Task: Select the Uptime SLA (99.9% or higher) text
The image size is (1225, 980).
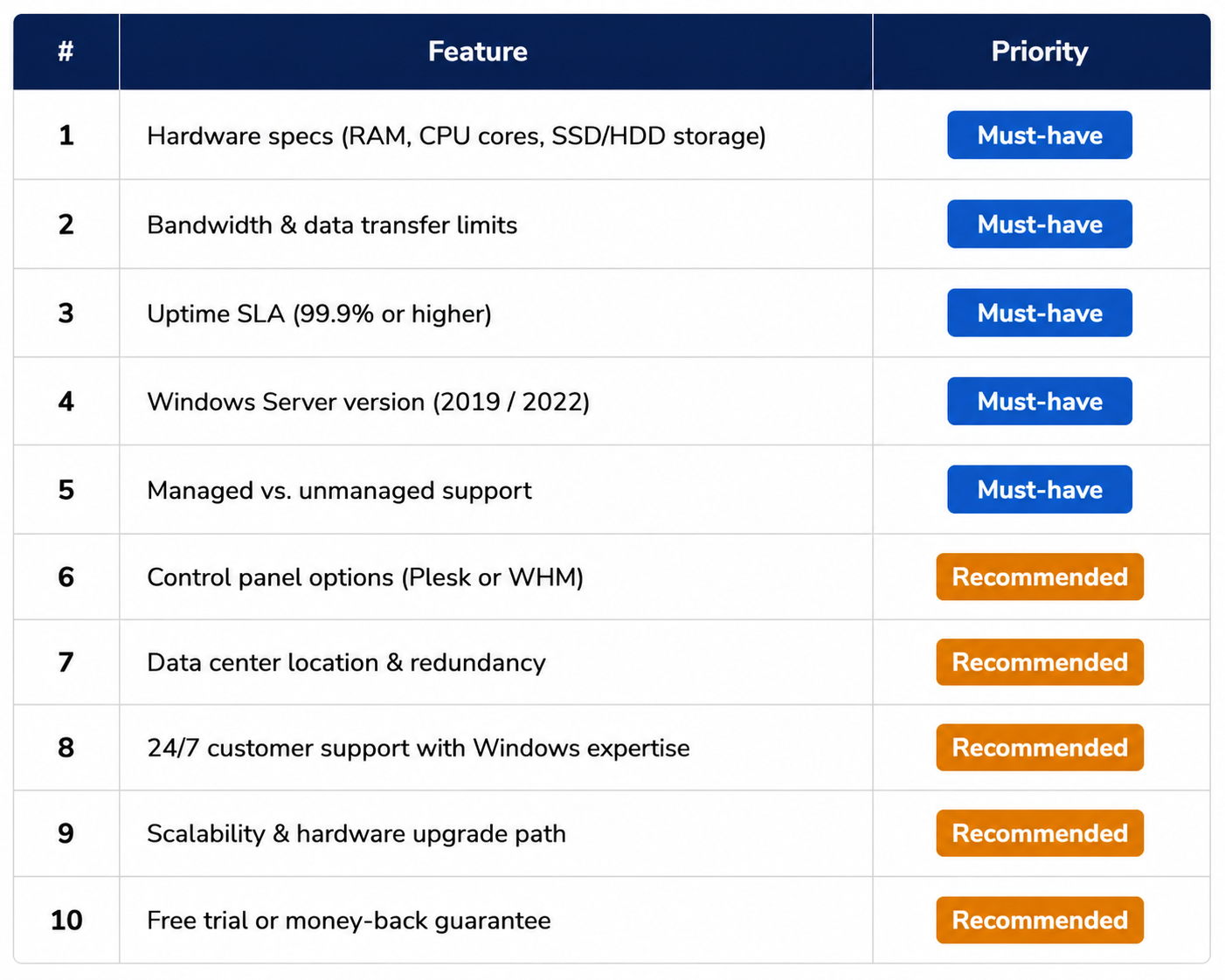Action: point(319,314)
